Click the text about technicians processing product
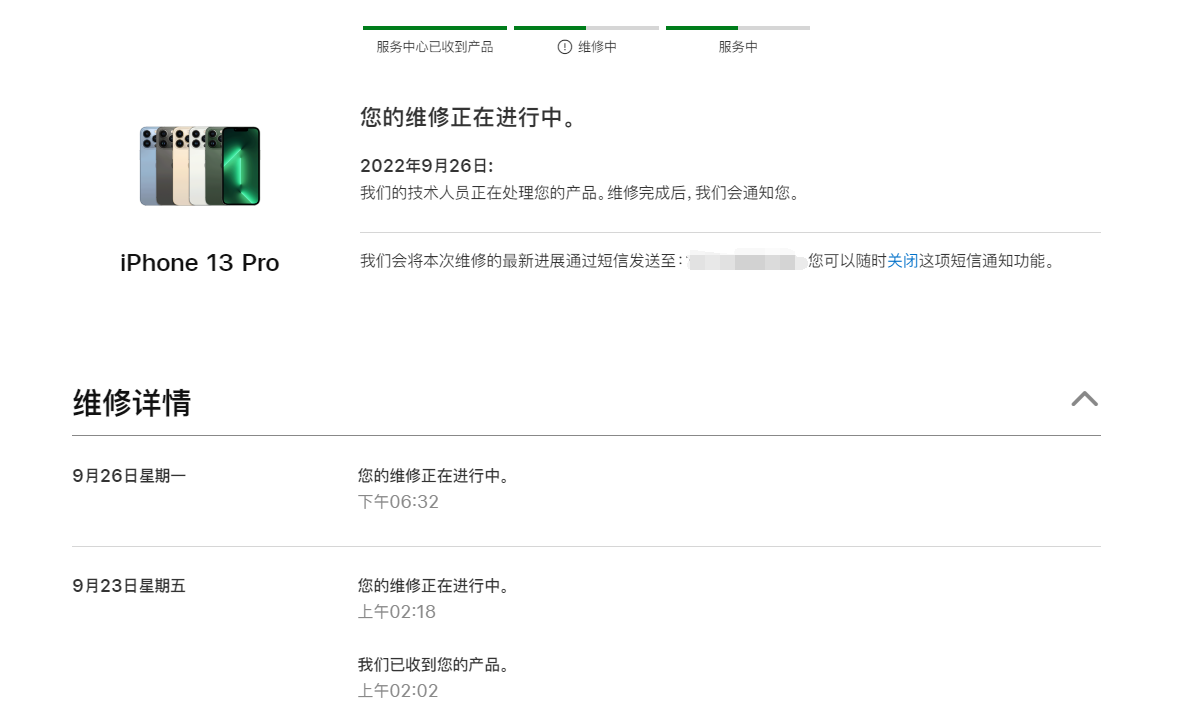The image size is (1195, 714). [581, 194]
